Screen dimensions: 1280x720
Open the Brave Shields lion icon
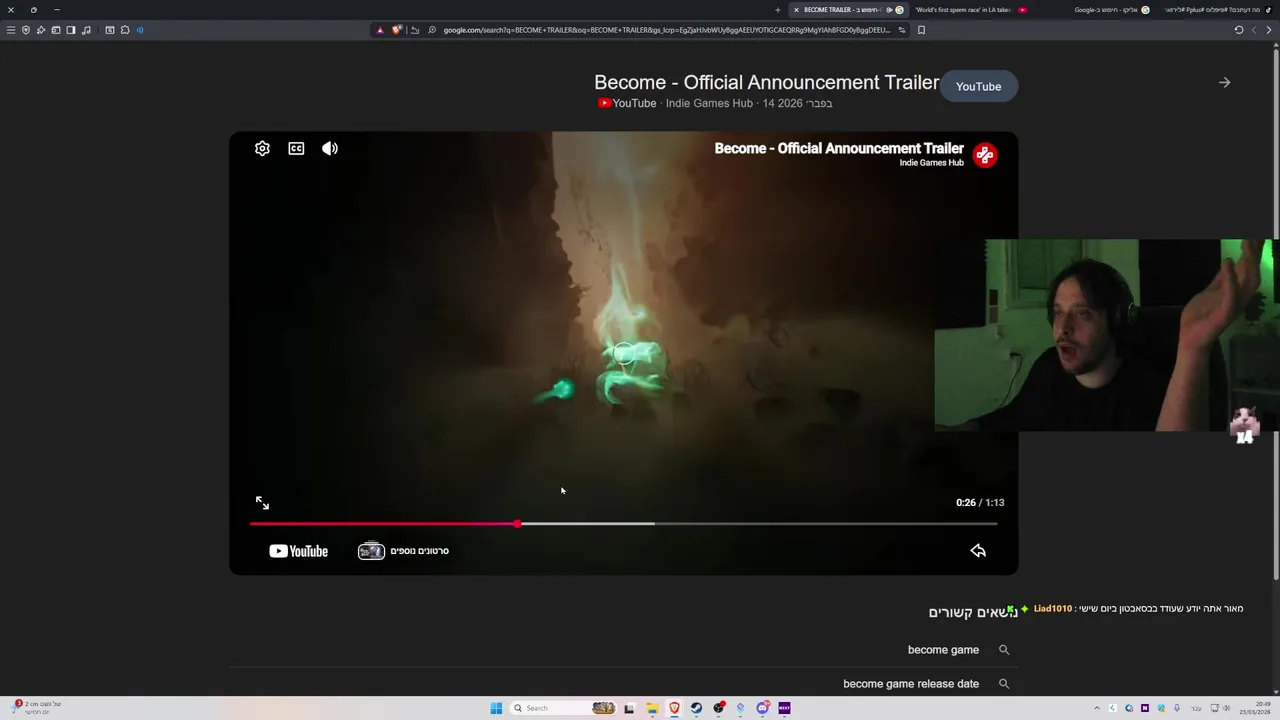396,30
